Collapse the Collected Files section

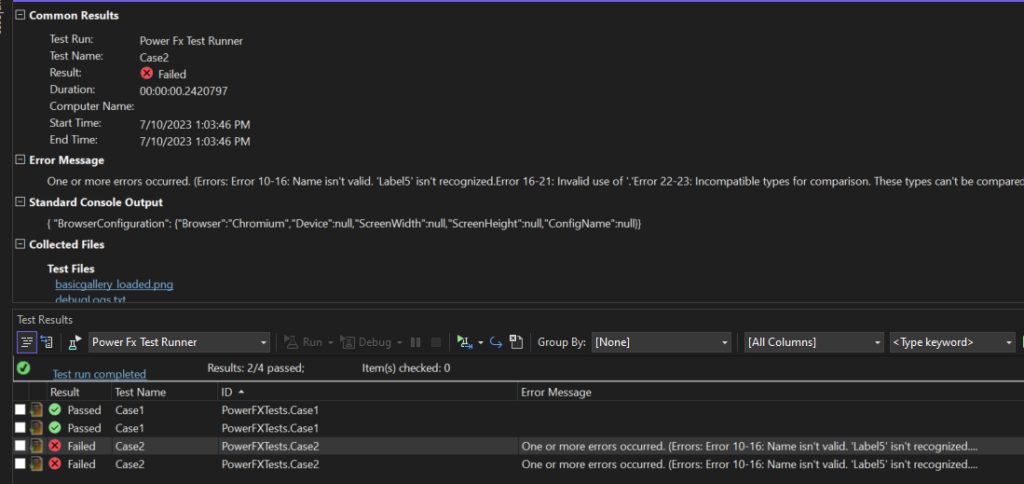point(20,244)
